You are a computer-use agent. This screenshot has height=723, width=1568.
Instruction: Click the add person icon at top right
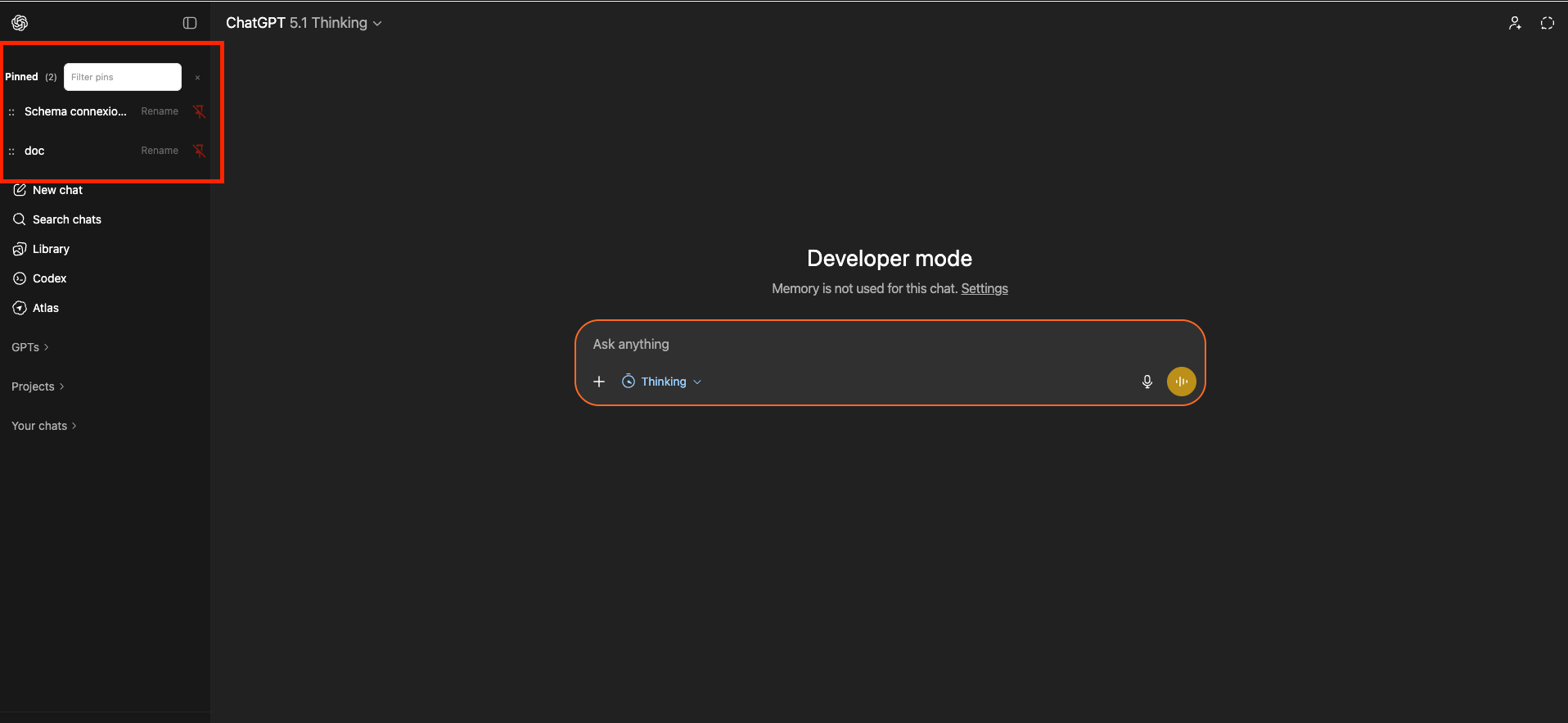point(1515,23)
